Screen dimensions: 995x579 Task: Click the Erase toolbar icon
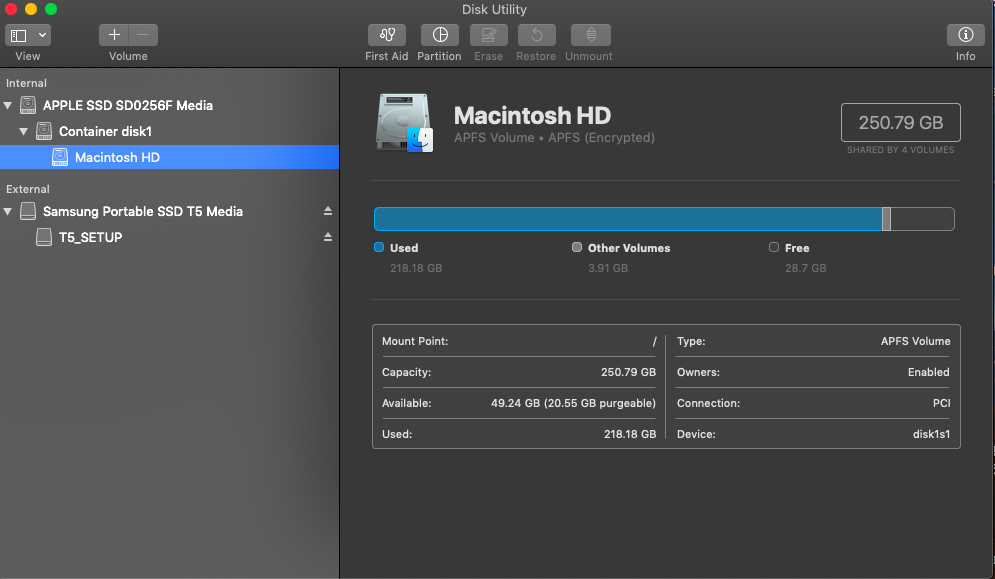tap(489, 35)
